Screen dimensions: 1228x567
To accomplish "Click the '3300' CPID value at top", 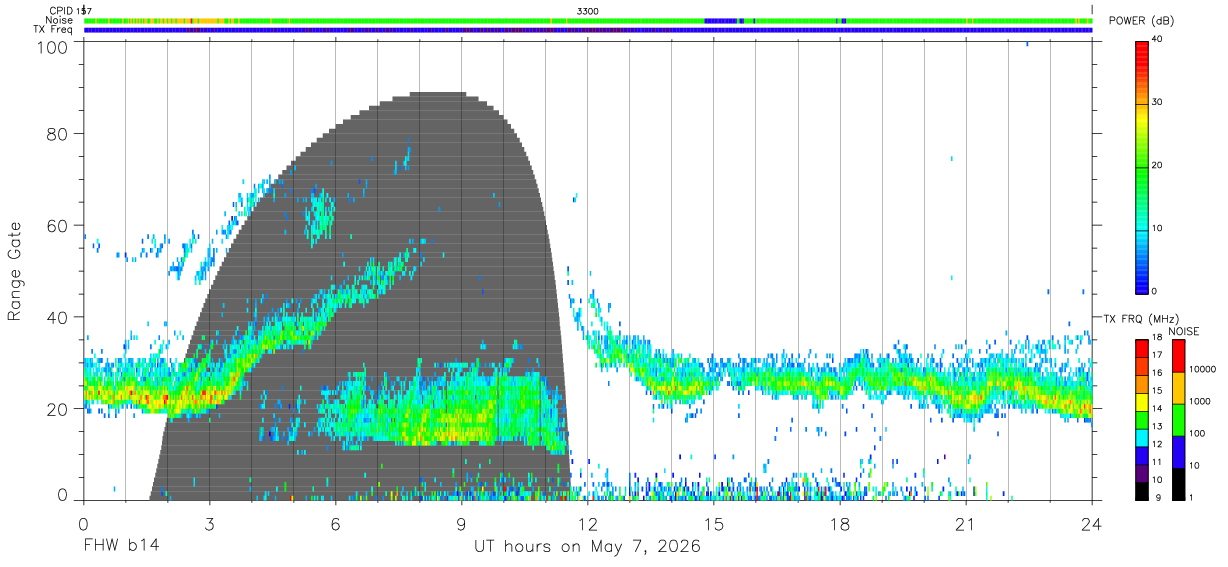I will (588, 11).
